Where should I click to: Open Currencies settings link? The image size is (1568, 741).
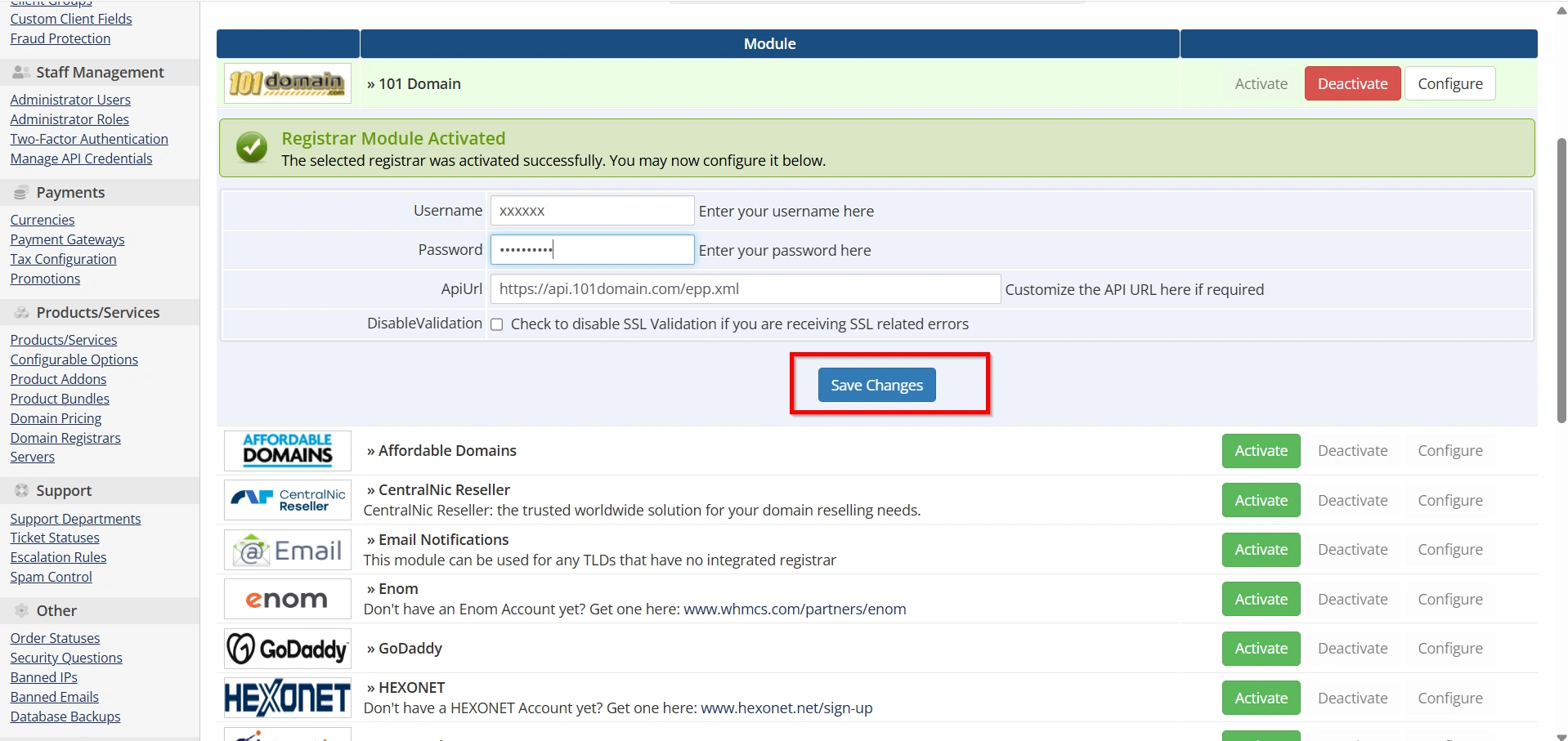point(43,220)
